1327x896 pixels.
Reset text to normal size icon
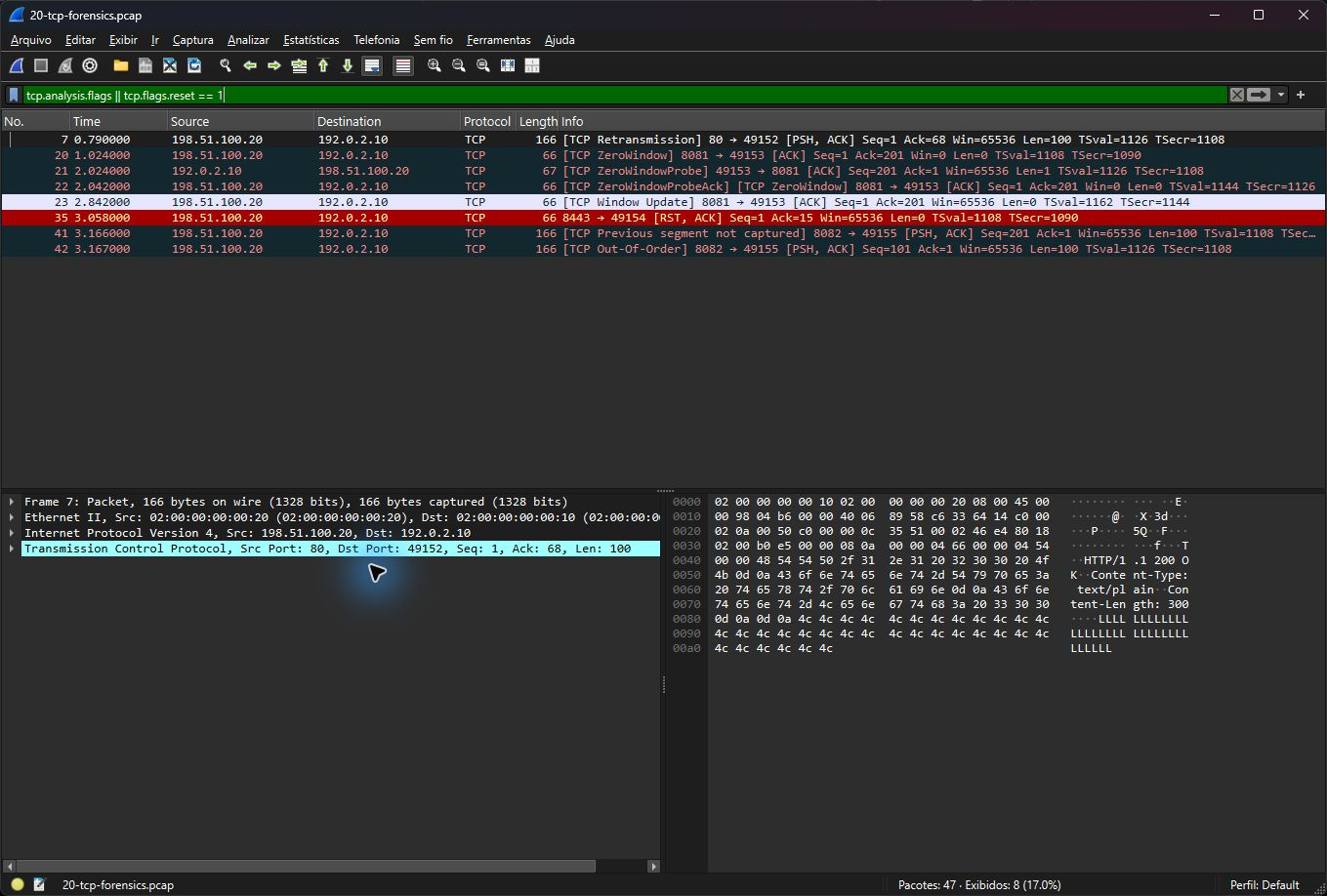tap(483, 65)
